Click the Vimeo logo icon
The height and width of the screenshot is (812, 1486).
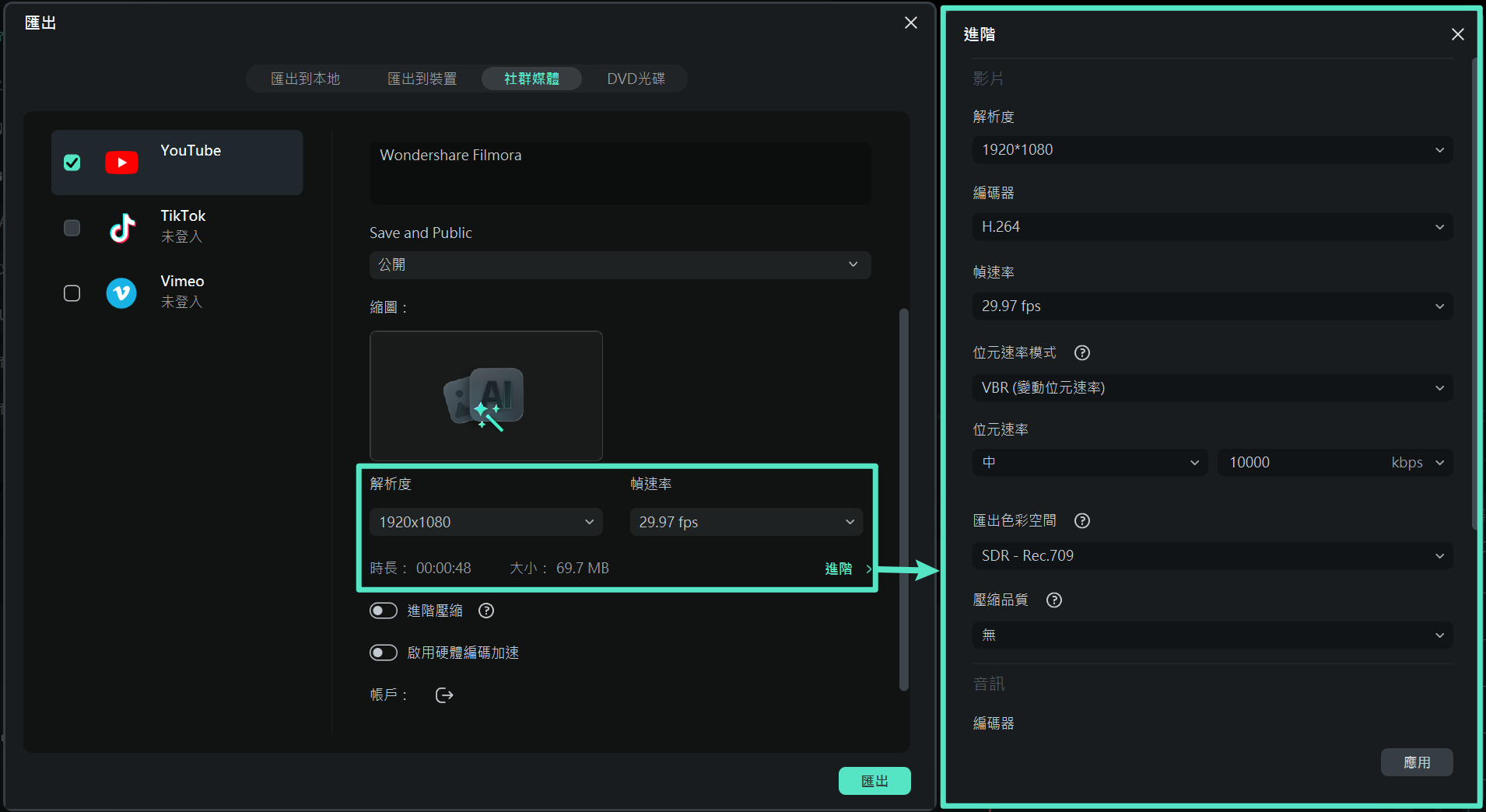coord(121,293)
